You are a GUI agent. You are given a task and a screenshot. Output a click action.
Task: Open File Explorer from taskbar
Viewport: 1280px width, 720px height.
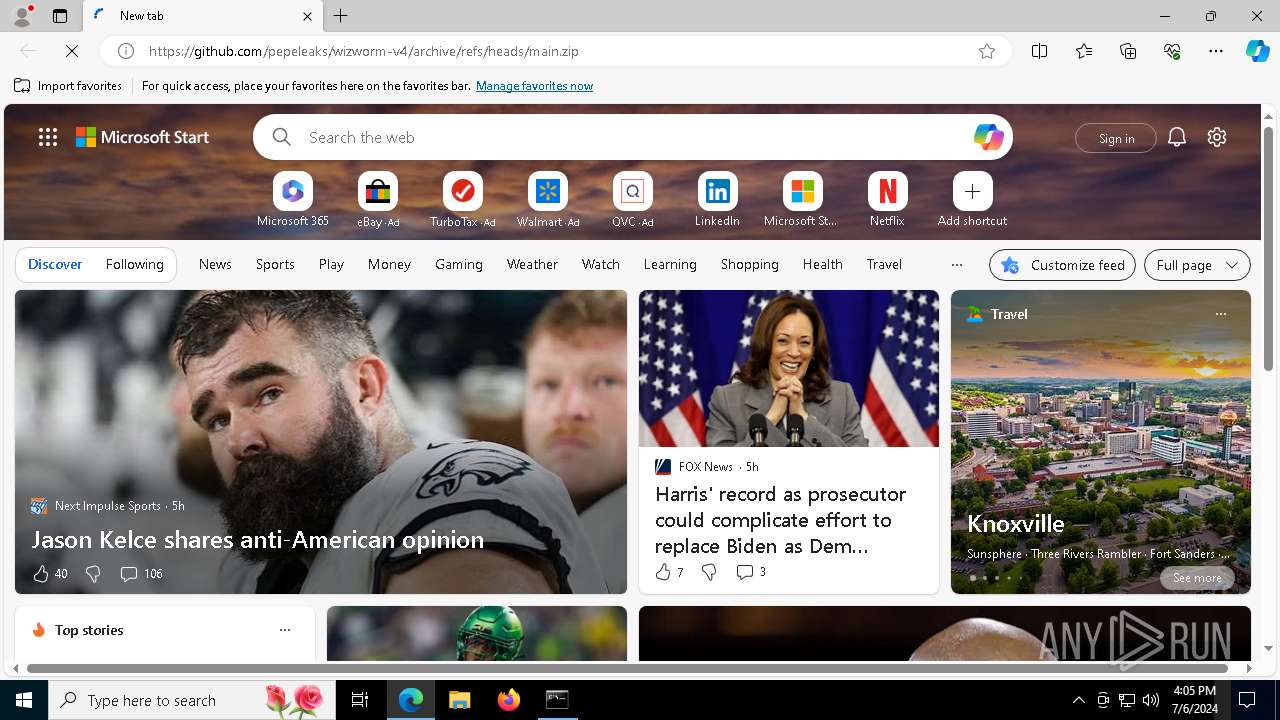pos(459,700)
